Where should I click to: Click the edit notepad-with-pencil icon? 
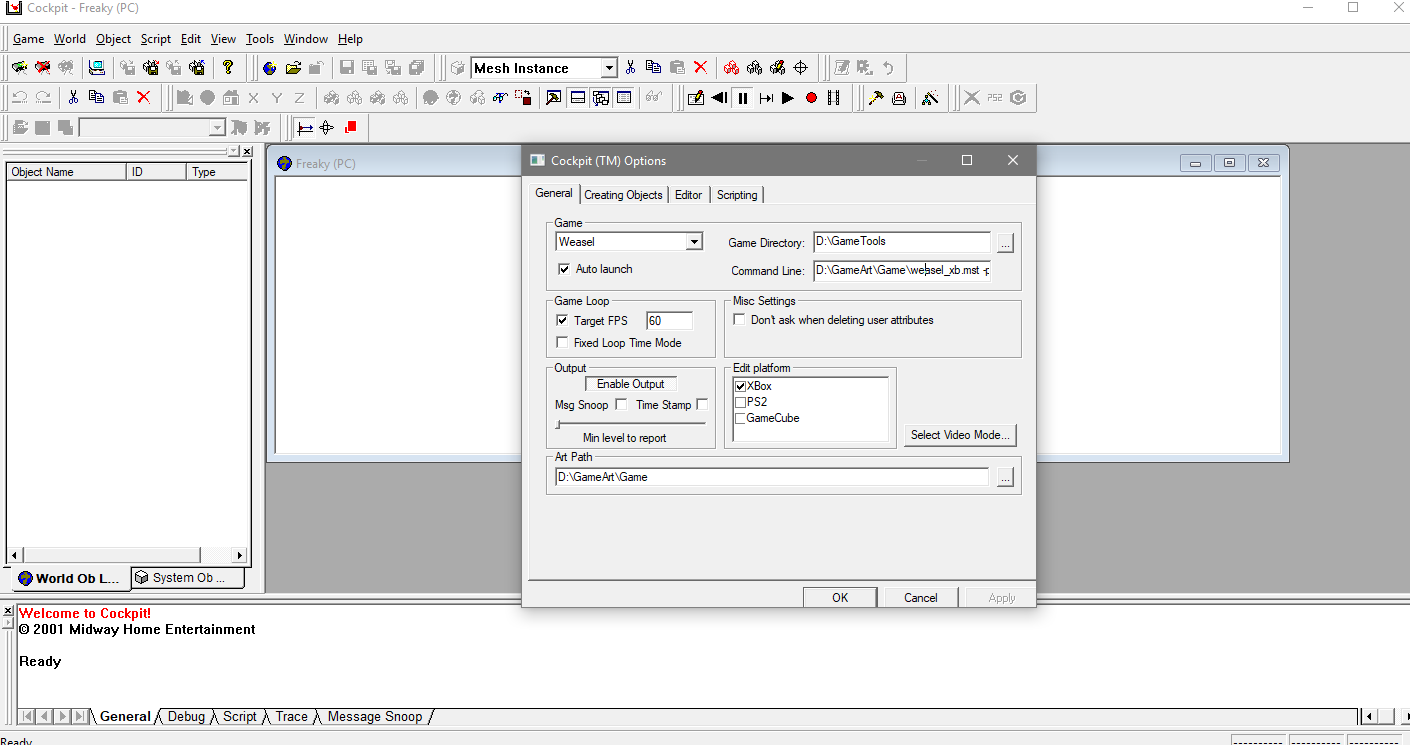click(696, 98)
